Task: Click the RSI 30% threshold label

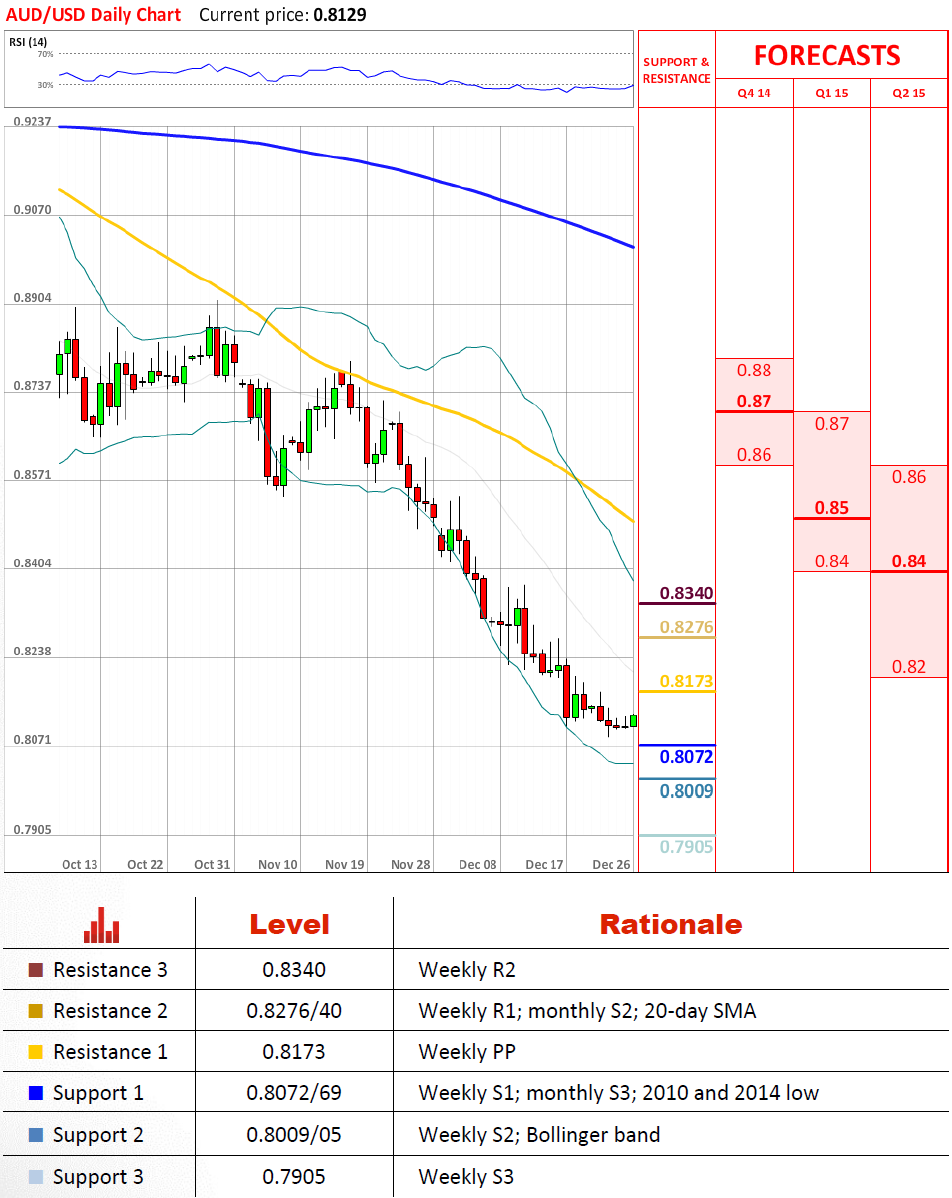Action: point(45,85)
